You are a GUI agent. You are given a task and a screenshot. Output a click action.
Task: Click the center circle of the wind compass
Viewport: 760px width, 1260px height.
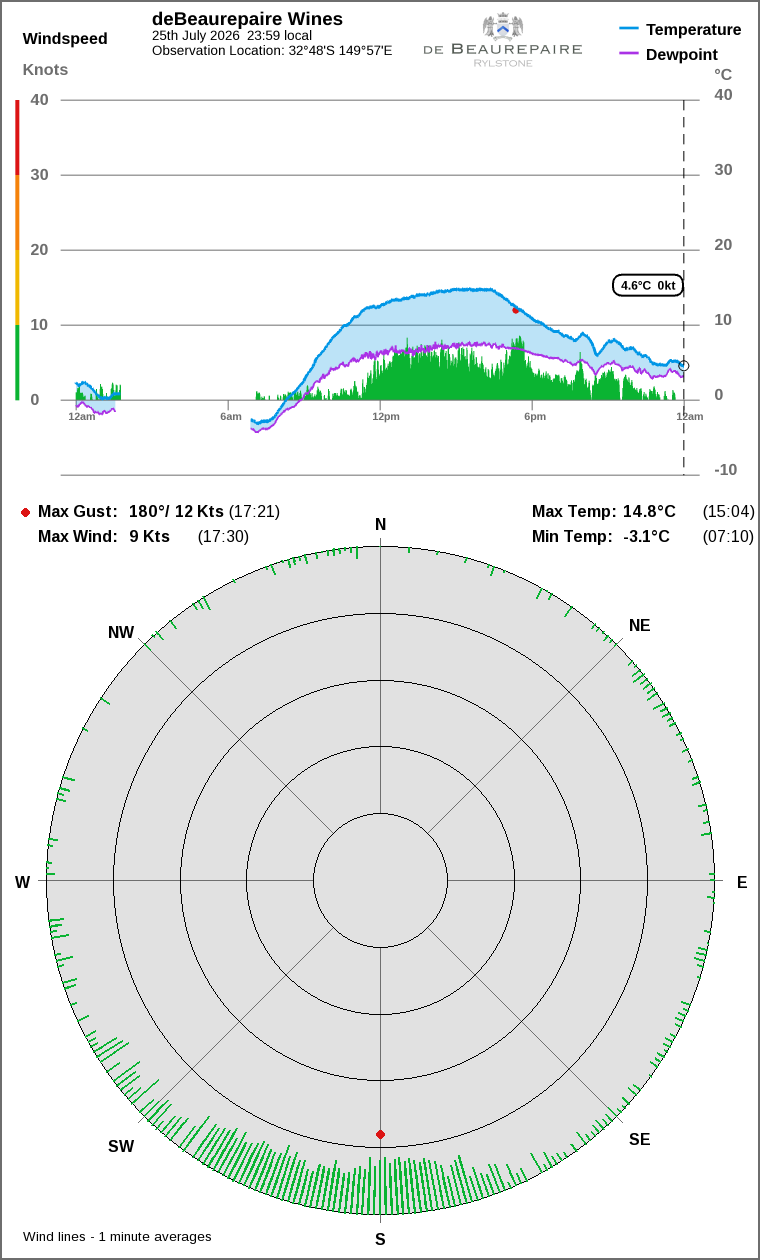(x=380, y=881)
